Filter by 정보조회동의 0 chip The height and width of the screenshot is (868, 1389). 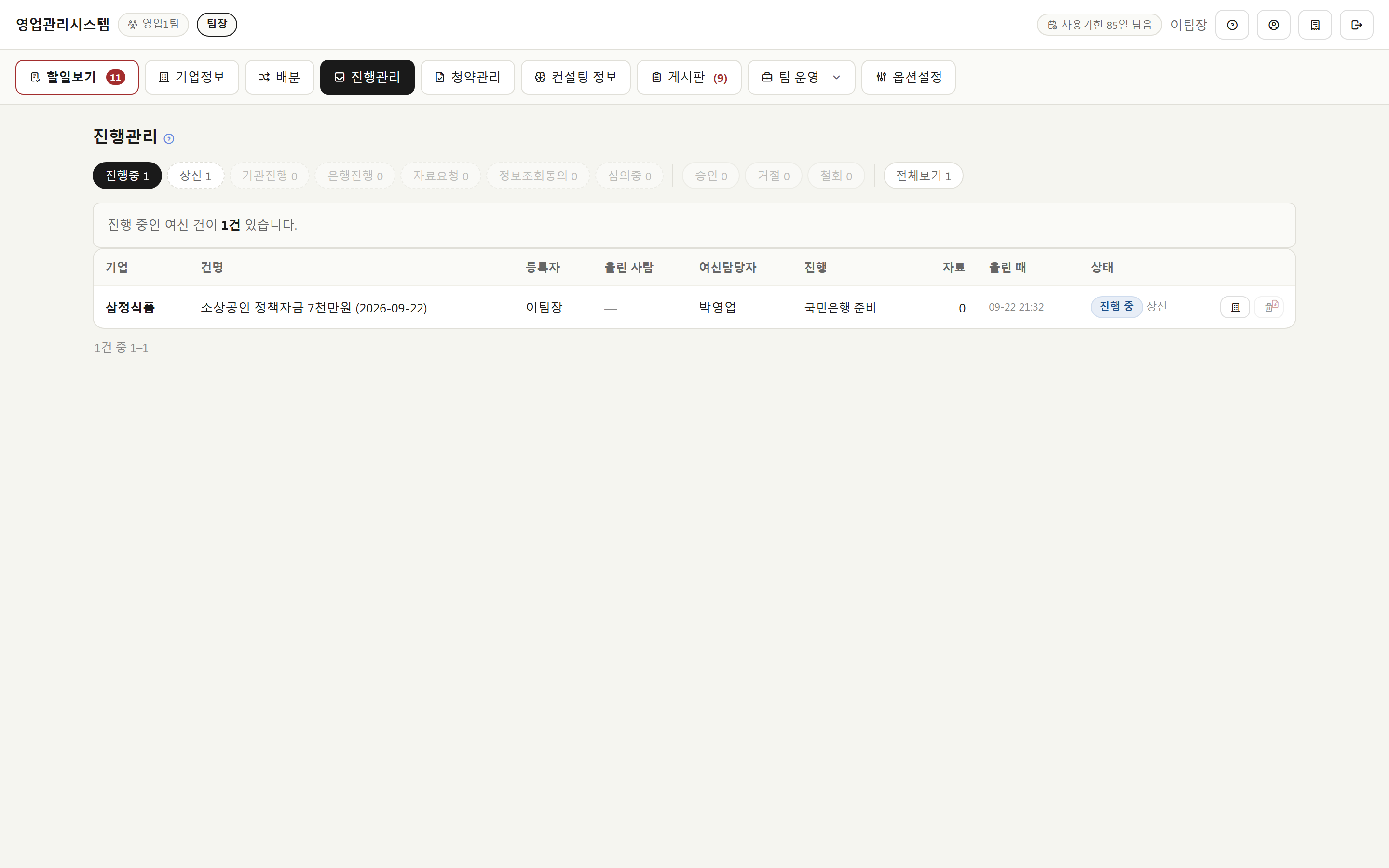[x=538, y=176]
